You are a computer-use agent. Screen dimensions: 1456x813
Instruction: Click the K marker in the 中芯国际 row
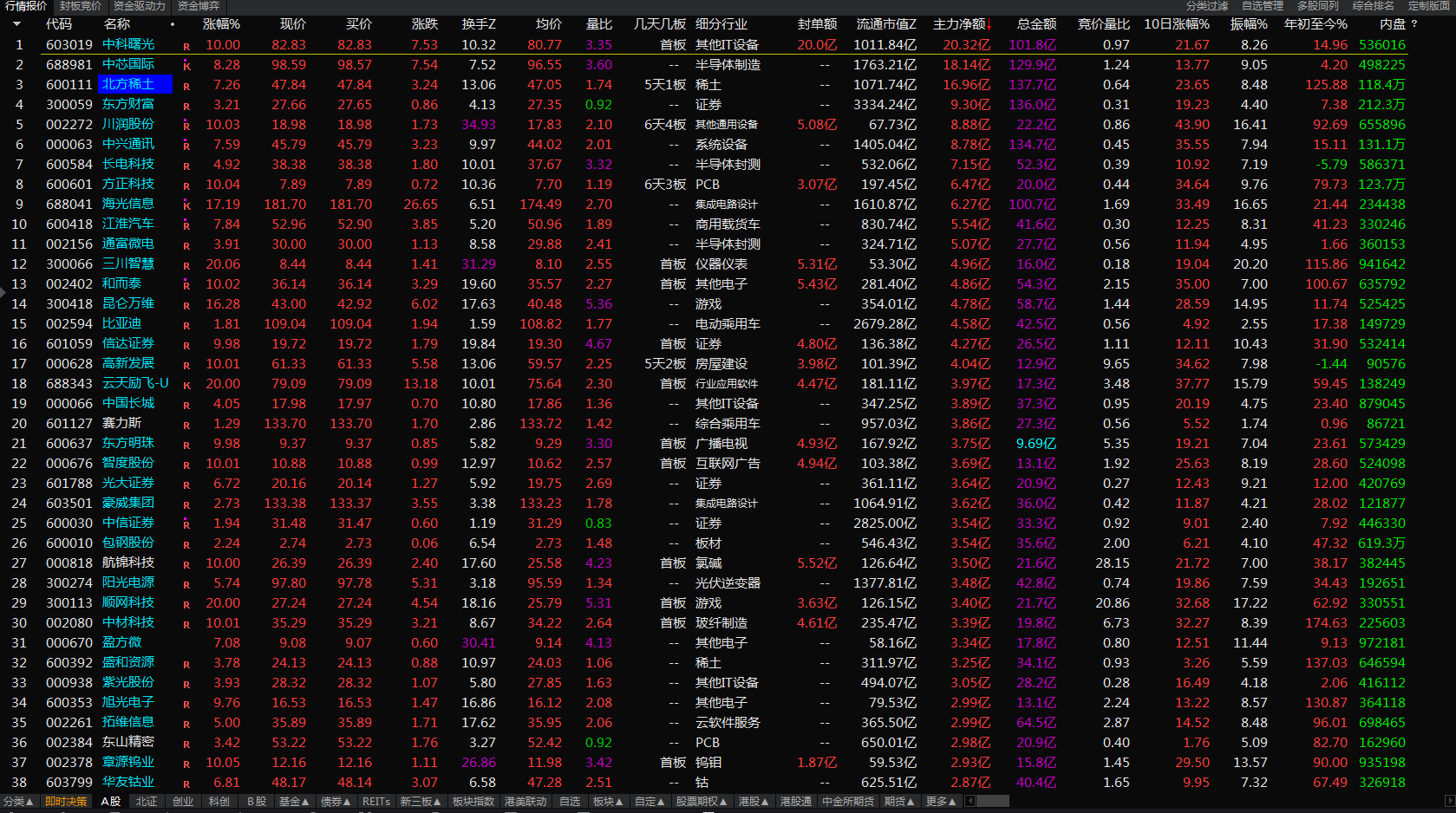[186, 66]
